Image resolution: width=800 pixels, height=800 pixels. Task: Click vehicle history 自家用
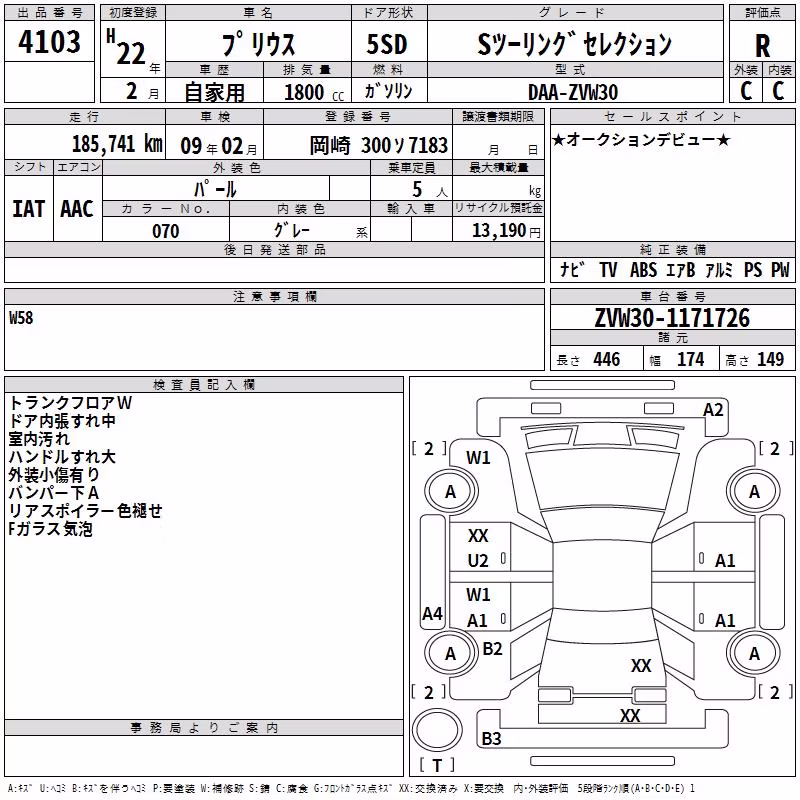click(x=214, y=92)
